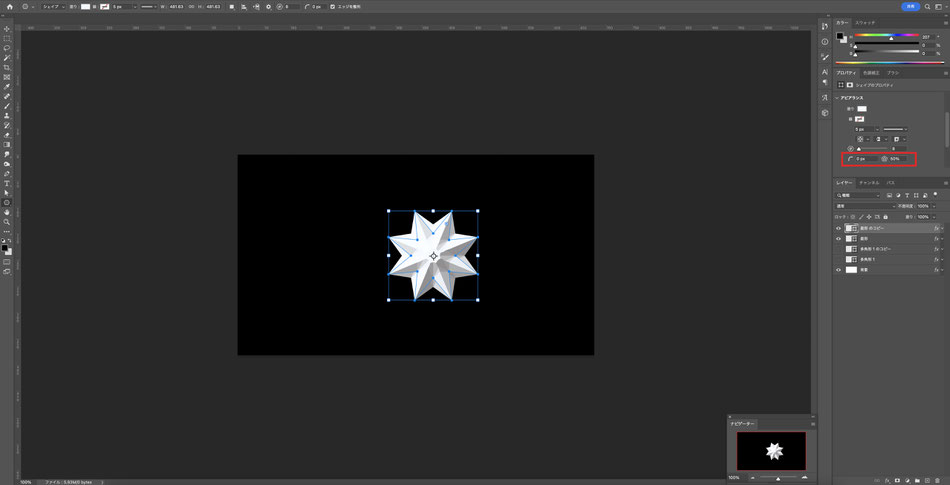Select the Lasso tool

pyautogui.click(x=7, y=48)
